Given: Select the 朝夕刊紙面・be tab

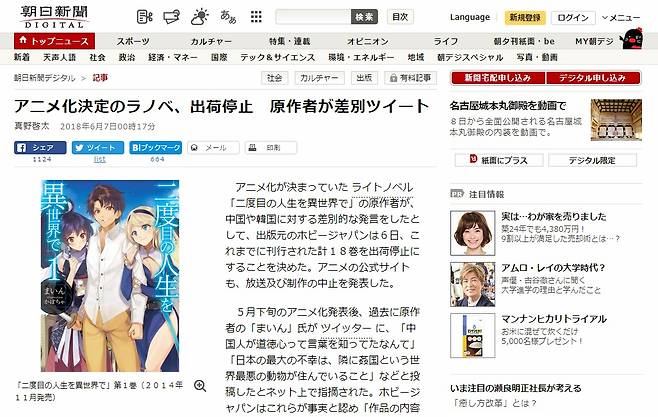Looking at the screenshot, I should pyautogui.click(x=524, y=41).
